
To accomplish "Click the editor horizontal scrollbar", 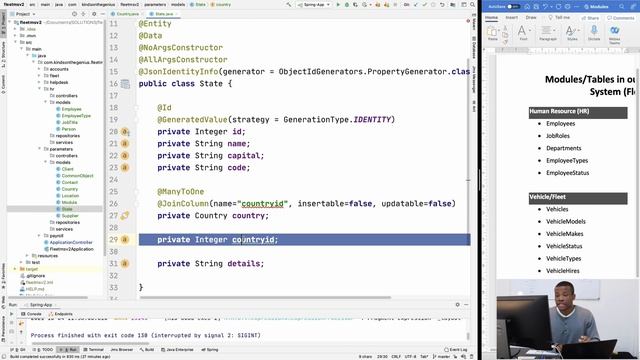I will (265, 298).
